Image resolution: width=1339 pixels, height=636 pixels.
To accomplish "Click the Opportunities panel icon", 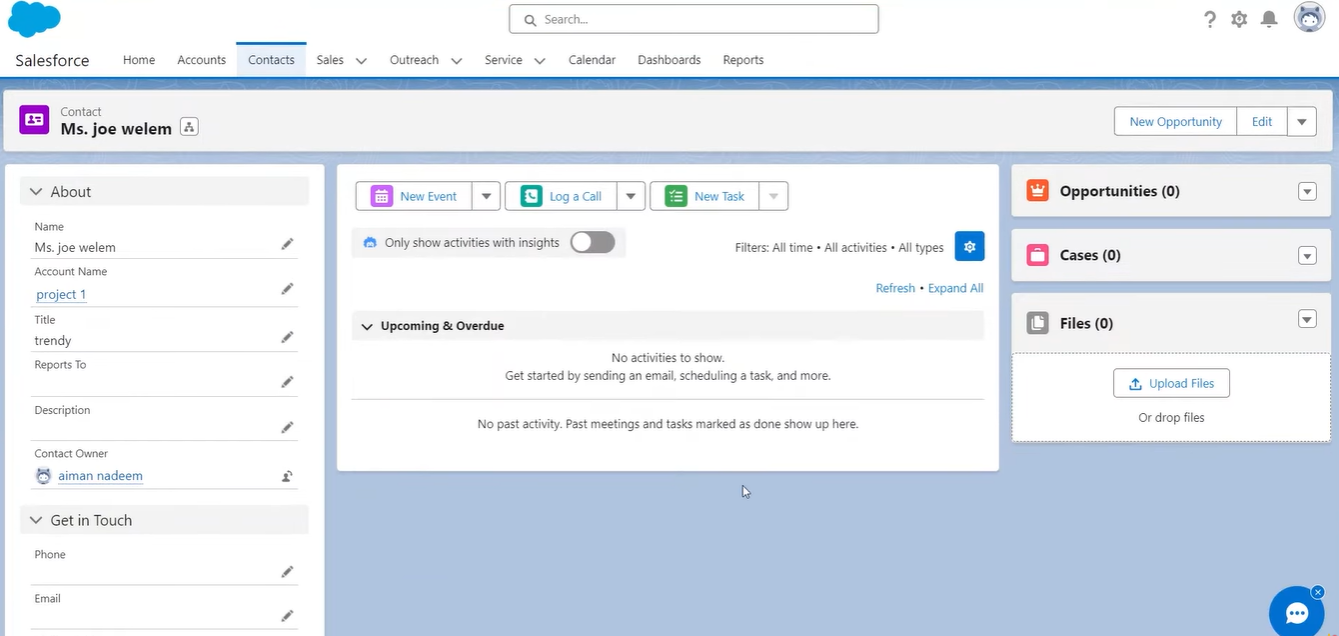I will click(x=1037, y=190).
